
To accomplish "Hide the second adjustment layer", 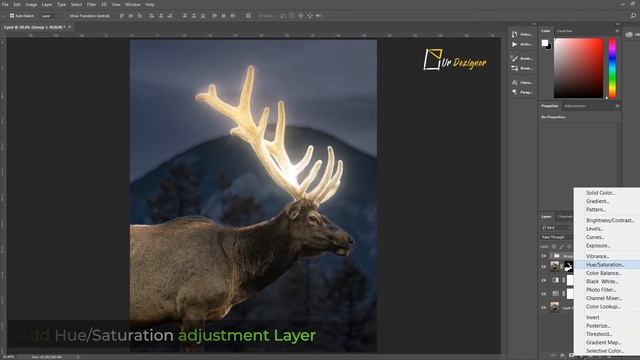I will (544, 293).
